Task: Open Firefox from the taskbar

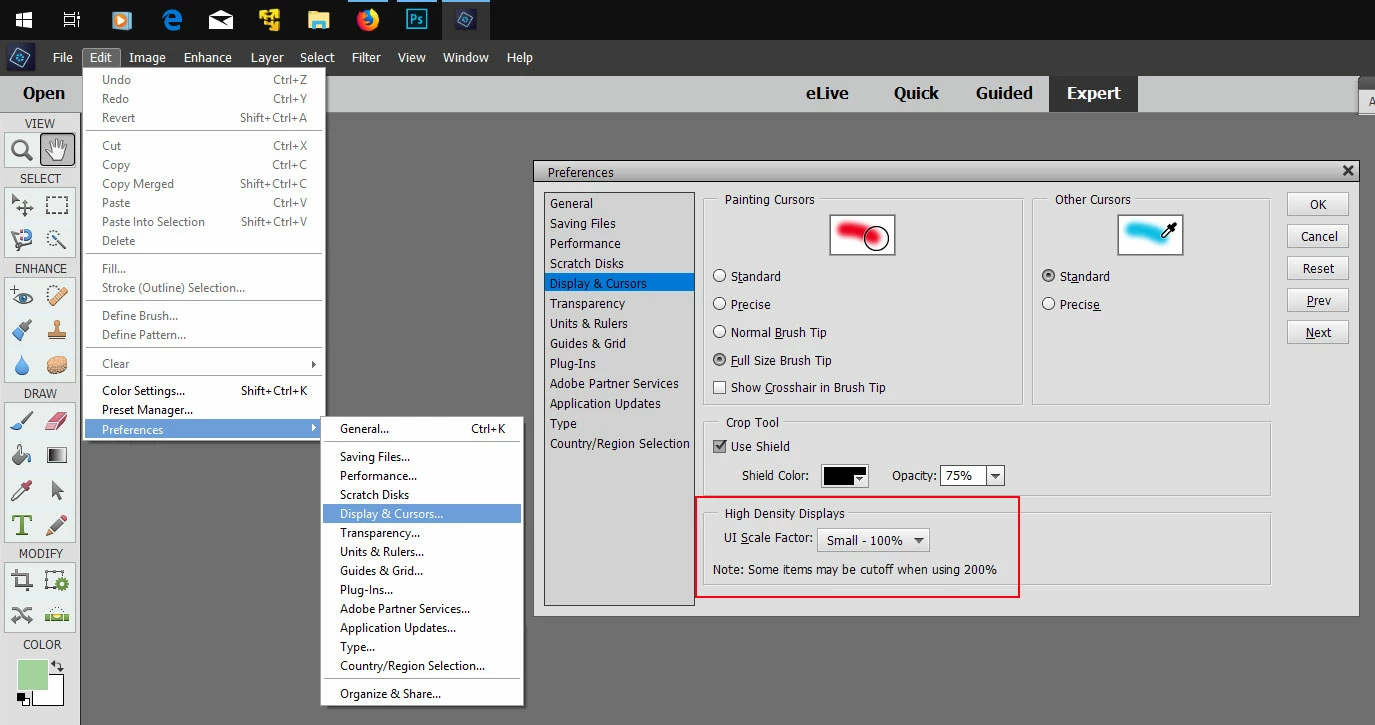Action: 368,19
